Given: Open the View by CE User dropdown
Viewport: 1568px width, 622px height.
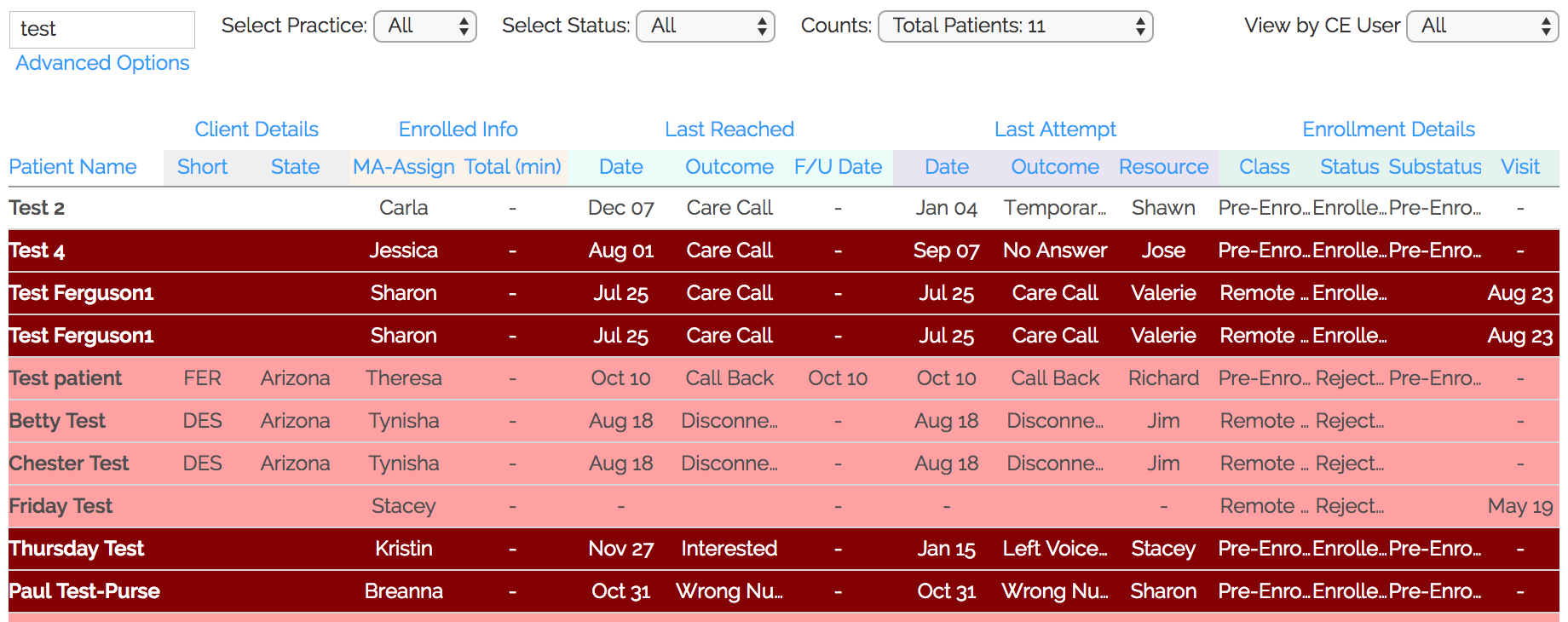Looking at the screenshot, I should (1482, 26).
